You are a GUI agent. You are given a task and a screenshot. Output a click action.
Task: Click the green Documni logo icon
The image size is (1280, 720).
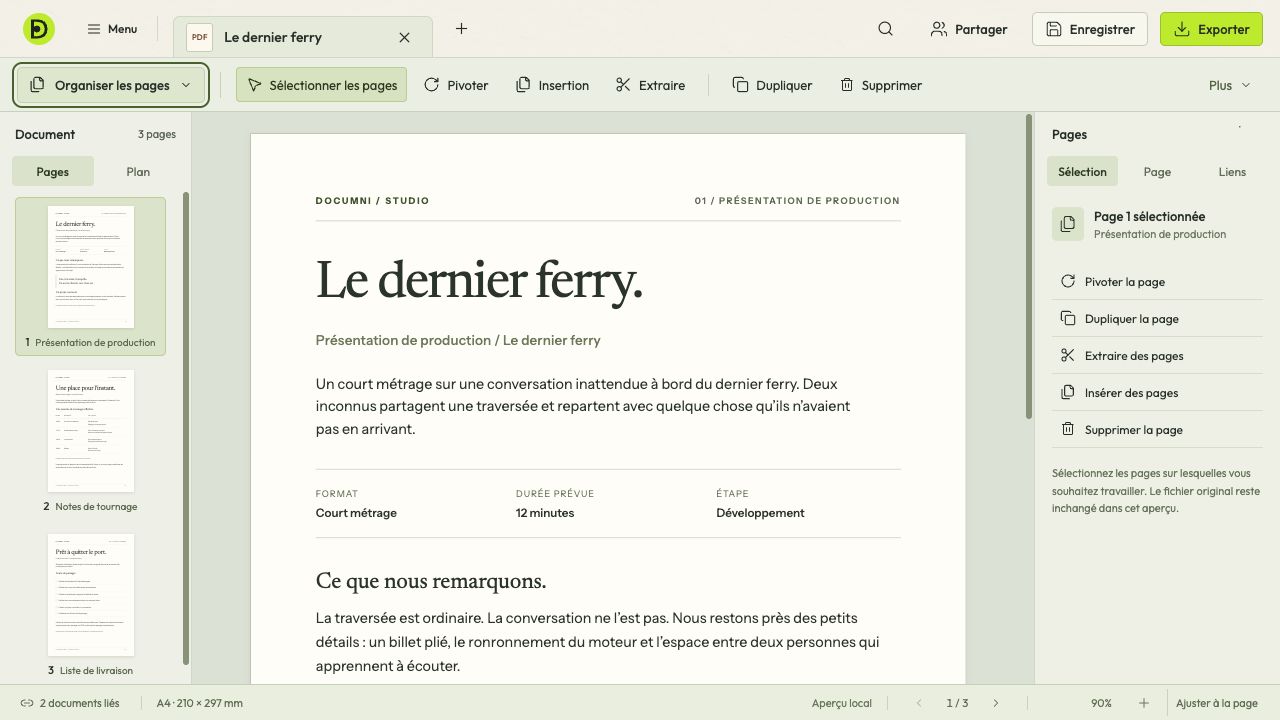click(x=39, y=29)
